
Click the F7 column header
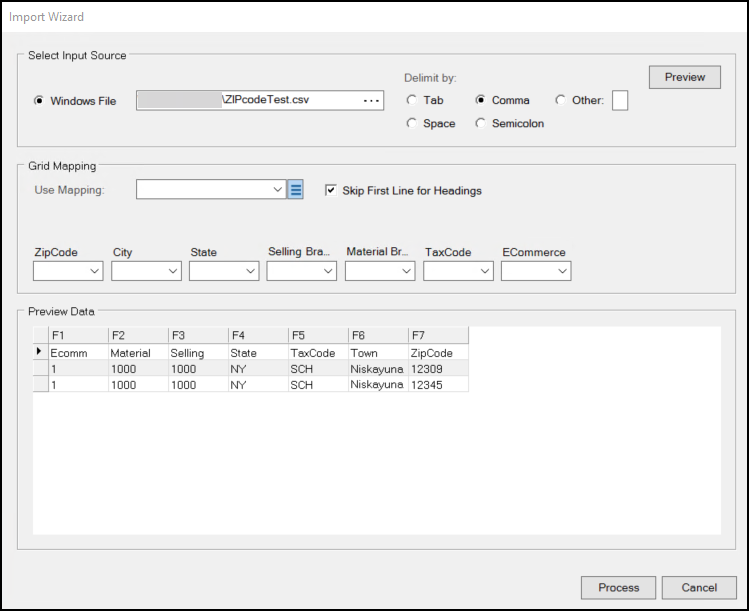tap(437, 336)
